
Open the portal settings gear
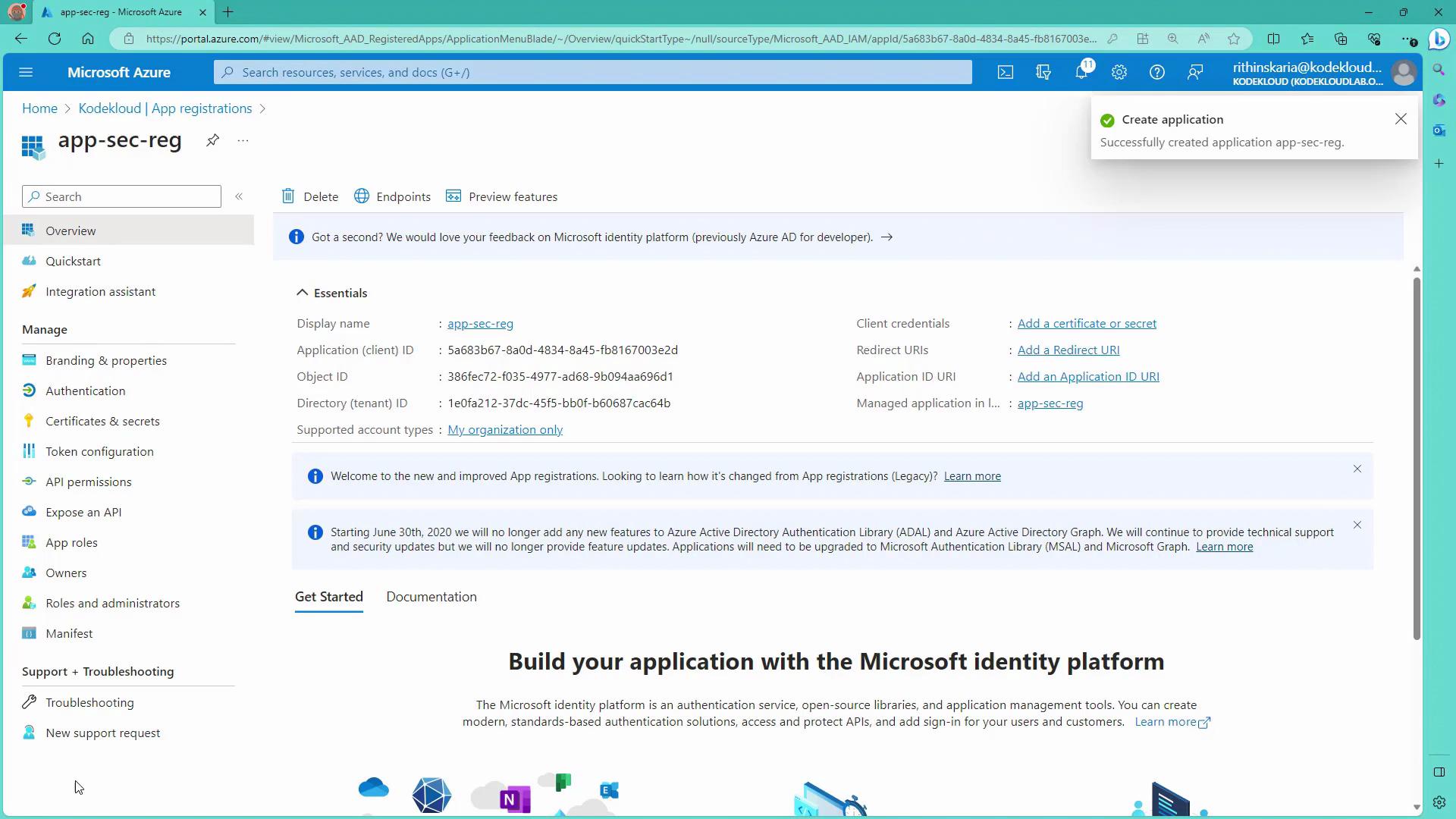pyautogui.click(x=1119, y=72)
